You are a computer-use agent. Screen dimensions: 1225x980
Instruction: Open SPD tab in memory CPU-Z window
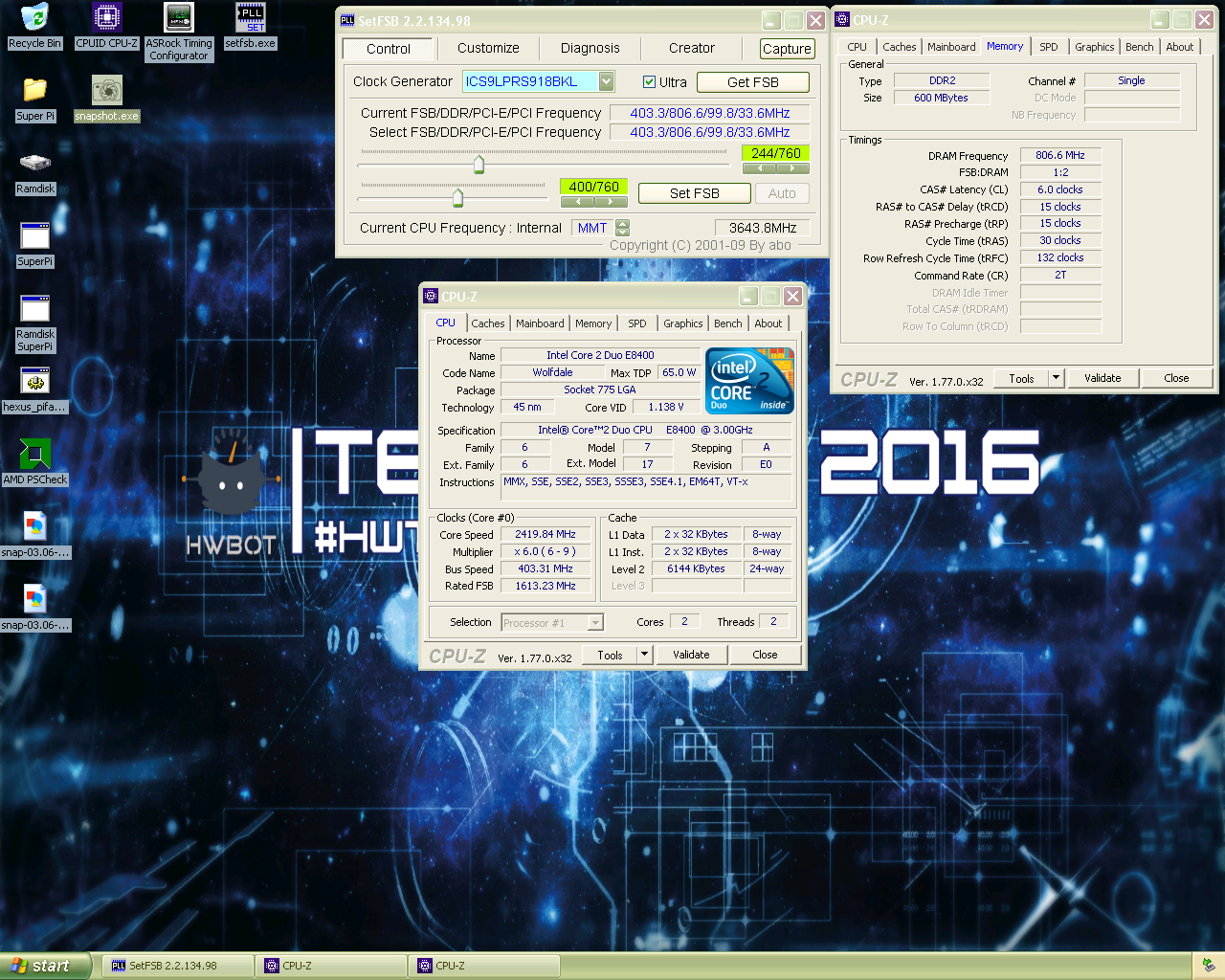(1049, 47)
